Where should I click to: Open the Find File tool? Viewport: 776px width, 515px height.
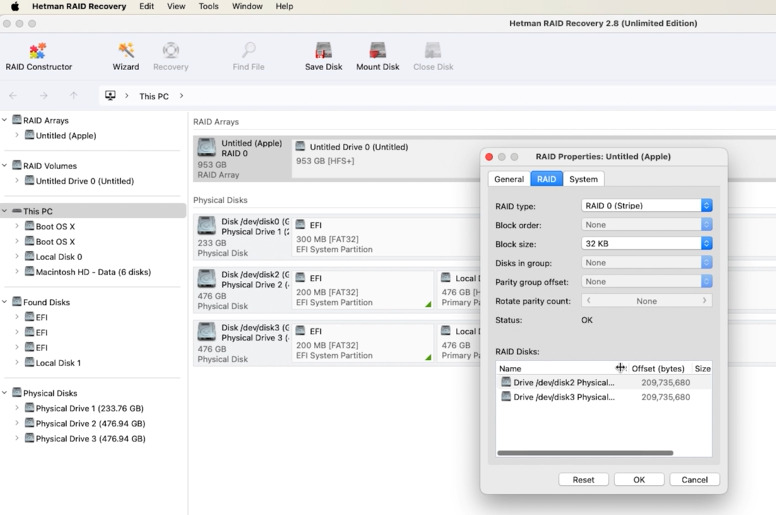pyautogui.click(x=248, y=57)
